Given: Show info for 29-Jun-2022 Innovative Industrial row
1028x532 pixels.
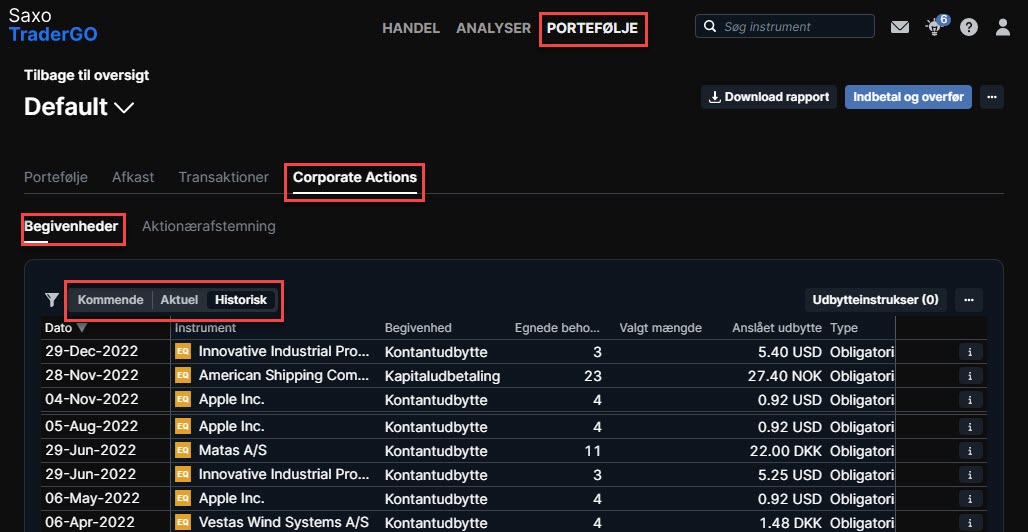Looking at the screenshot, I should [x=970, y=475].
